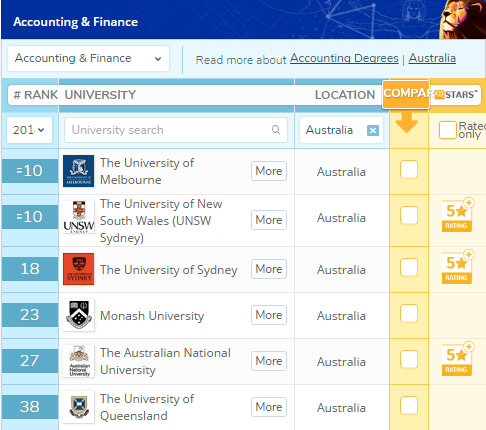Image resolution: width=486 pixels, height=430 pixels.
Task: Click Australia location cell for Monash University
Action: 341,316
